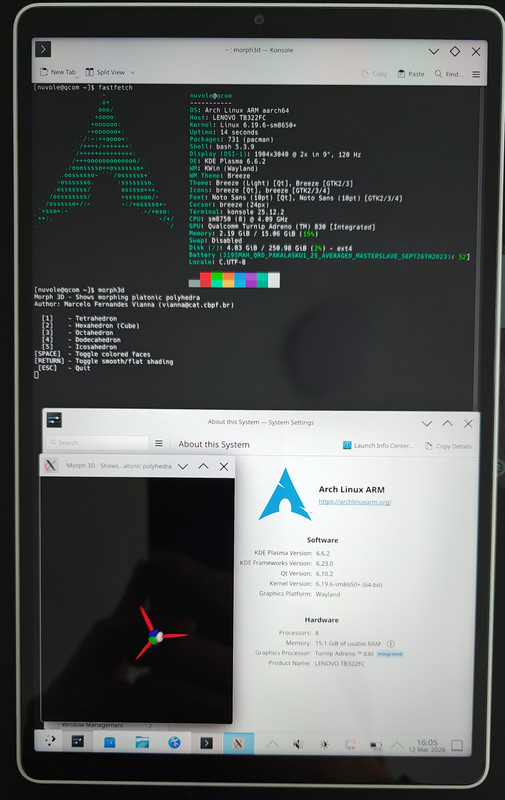Click the 'DE: KDE Plasma 6.6.2' line
This screenshot has height=800, width=505.
tap(228, 161)
